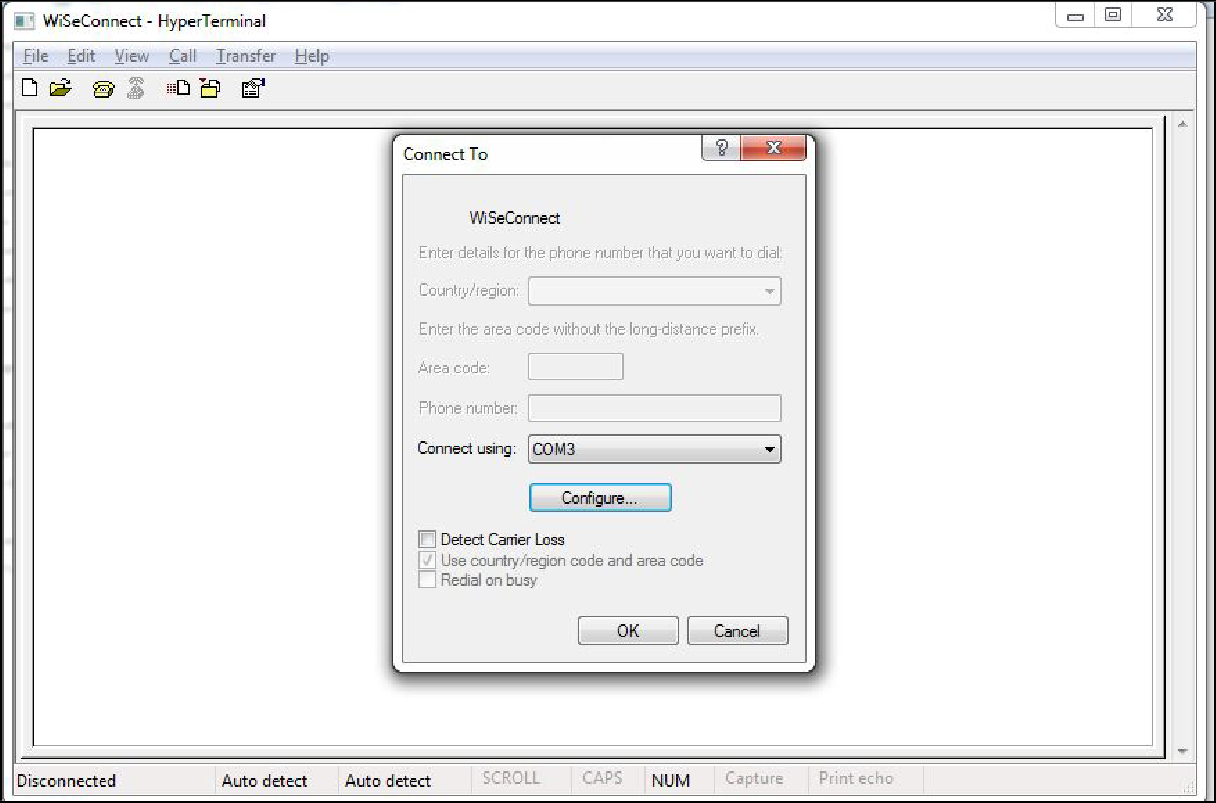The image size is (1216, 803).
Task: Open the Country/region dropdown list
Action: (x=768, y=292)
